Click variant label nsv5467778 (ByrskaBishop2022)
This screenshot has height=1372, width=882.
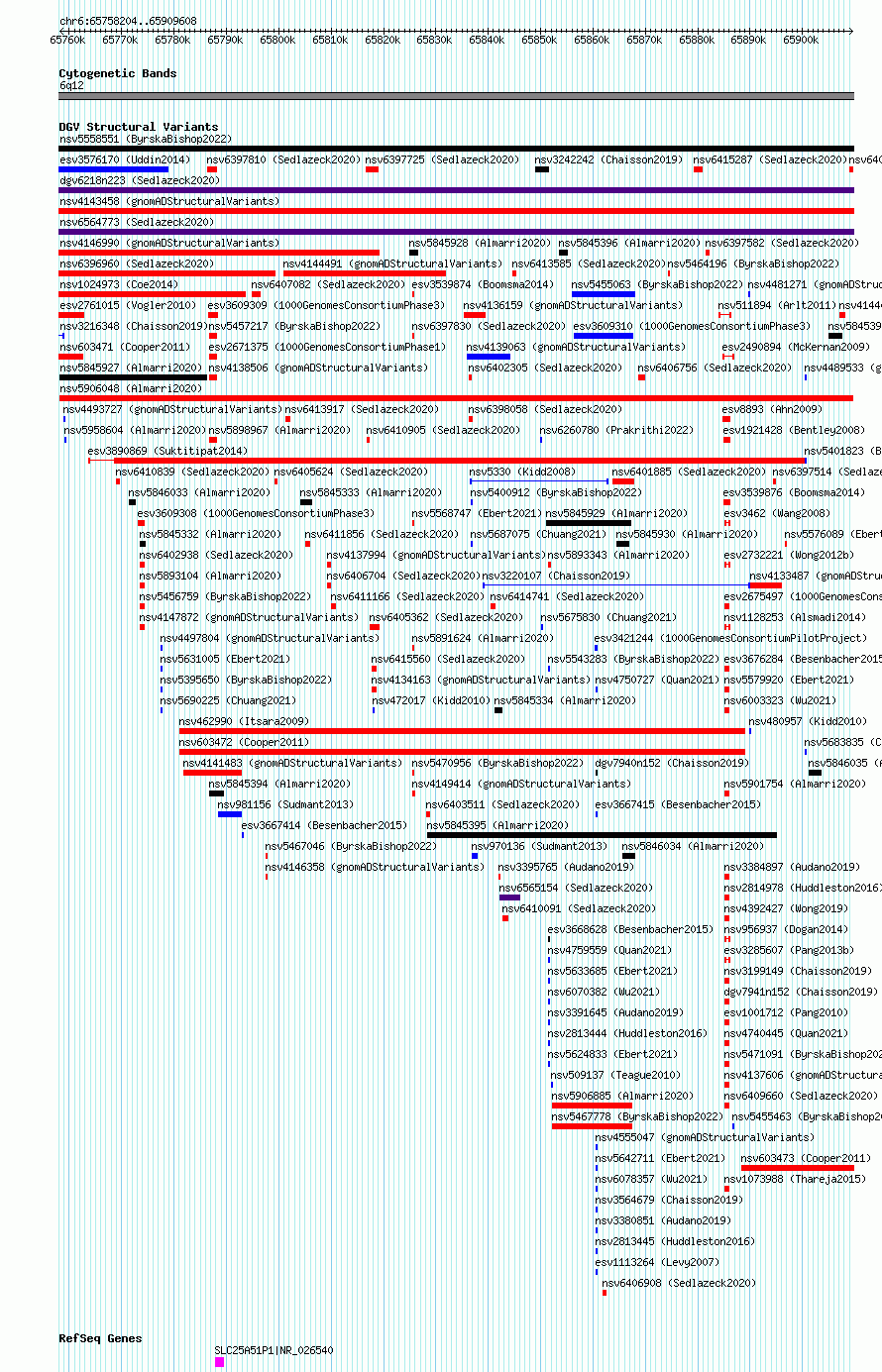[638, 1116]
